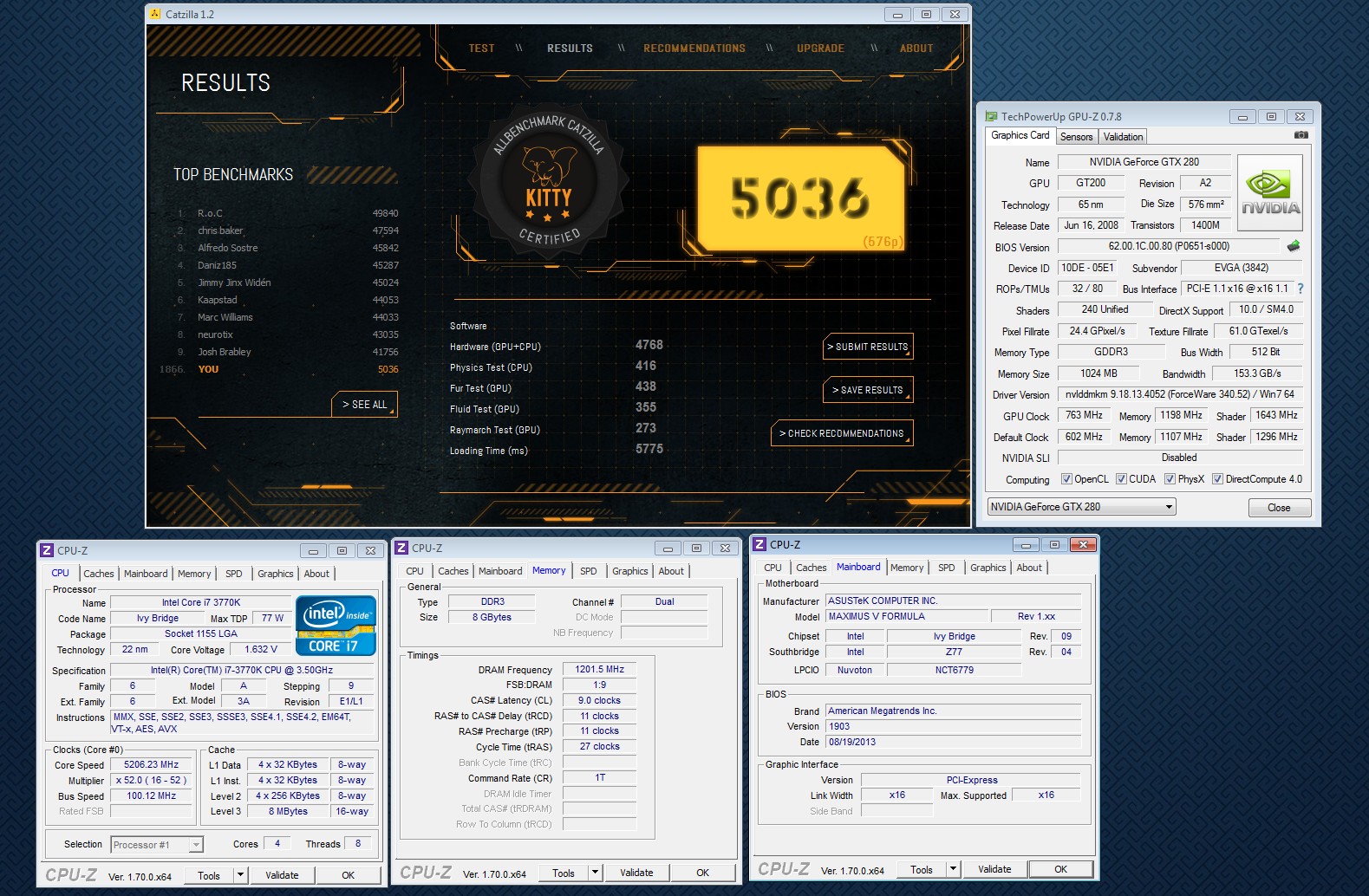Click the Intel Core i7 logo badge
Screen dimensions: 1369x896
point(336,625)
